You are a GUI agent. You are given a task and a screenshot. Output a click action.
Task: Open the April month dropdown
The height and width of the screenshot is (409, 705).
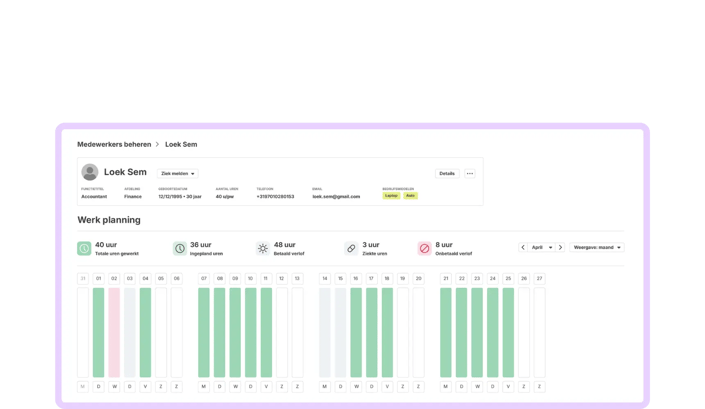tap(542, 247)
